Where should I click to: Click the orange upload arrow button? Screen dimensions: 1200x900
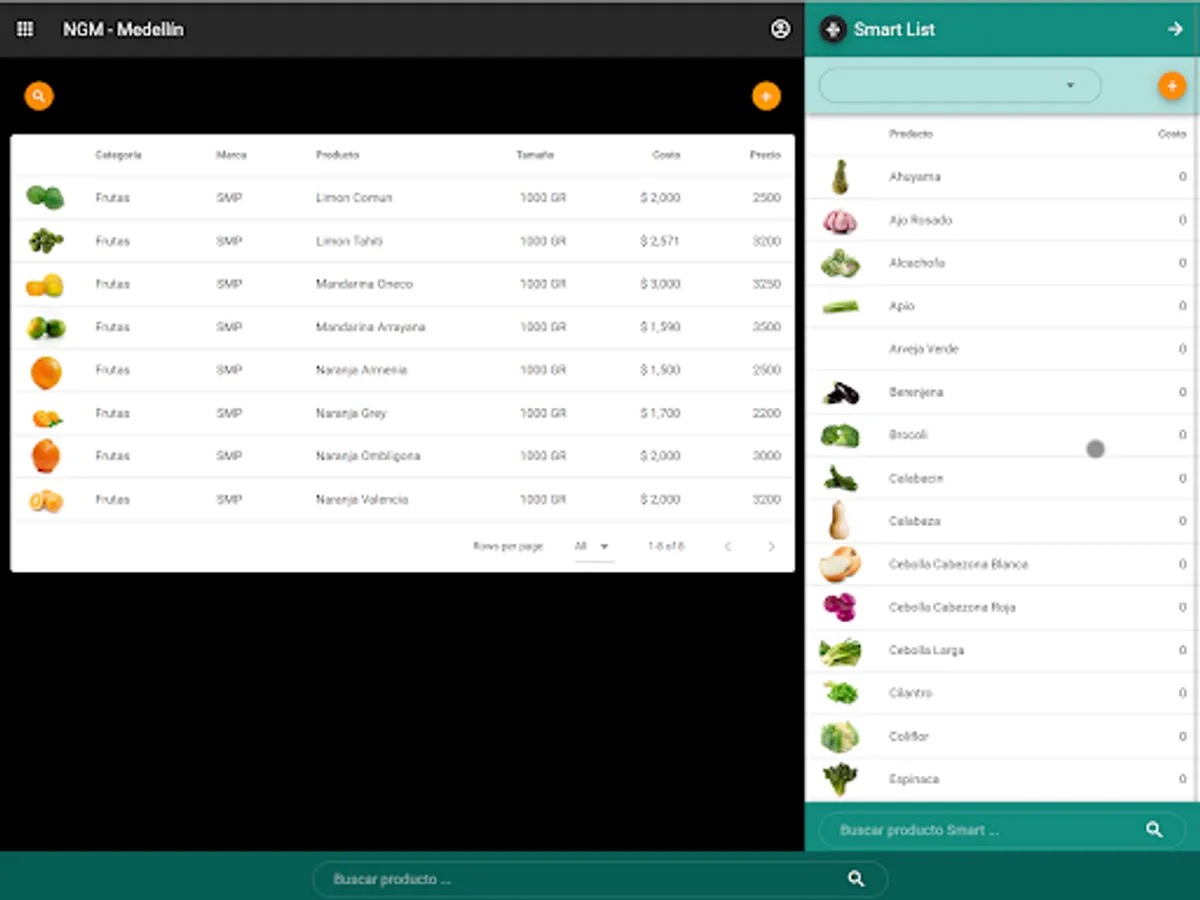(x=766, y=95)
